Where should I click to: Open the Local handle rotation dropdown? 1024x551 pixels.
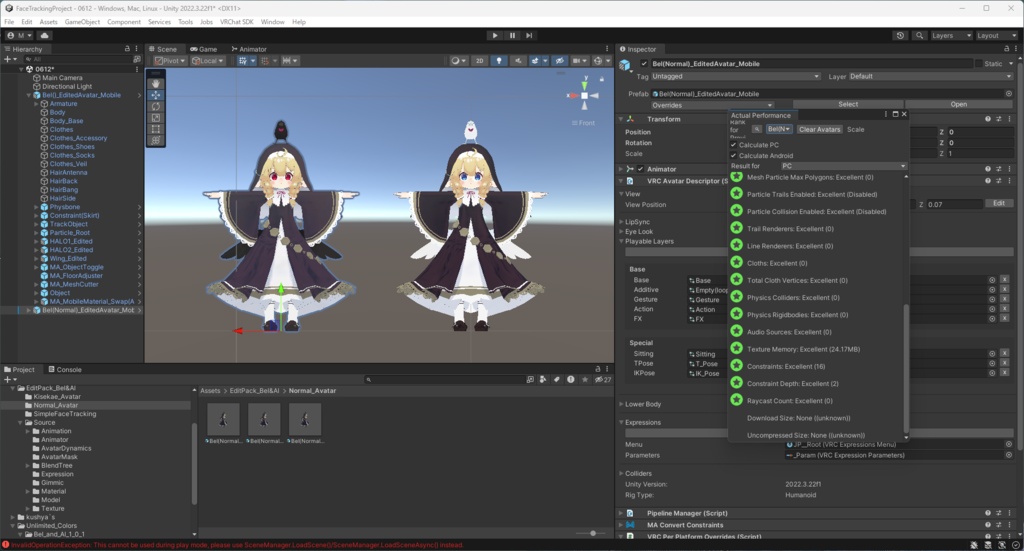coord(207,61)
